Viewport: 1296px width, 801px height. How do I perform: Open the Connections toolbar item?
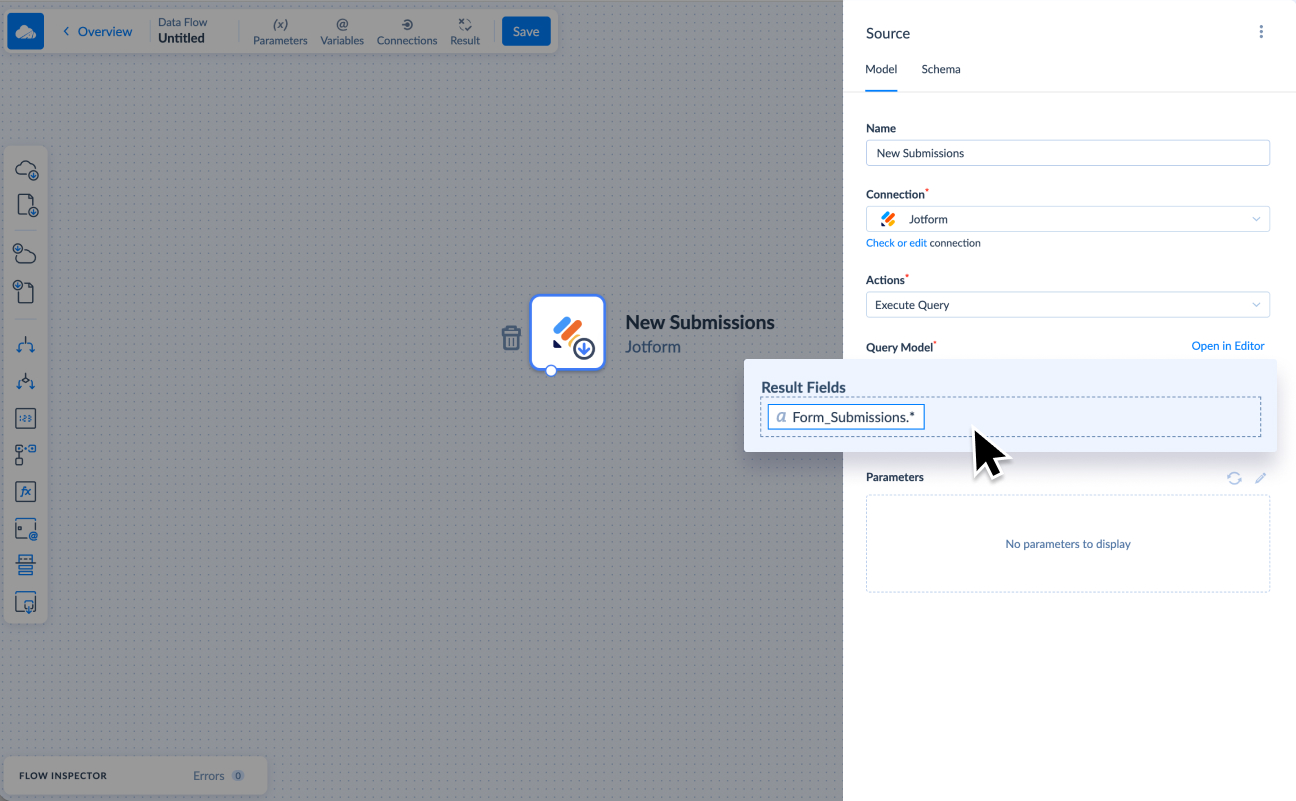(x=407, y=32)
